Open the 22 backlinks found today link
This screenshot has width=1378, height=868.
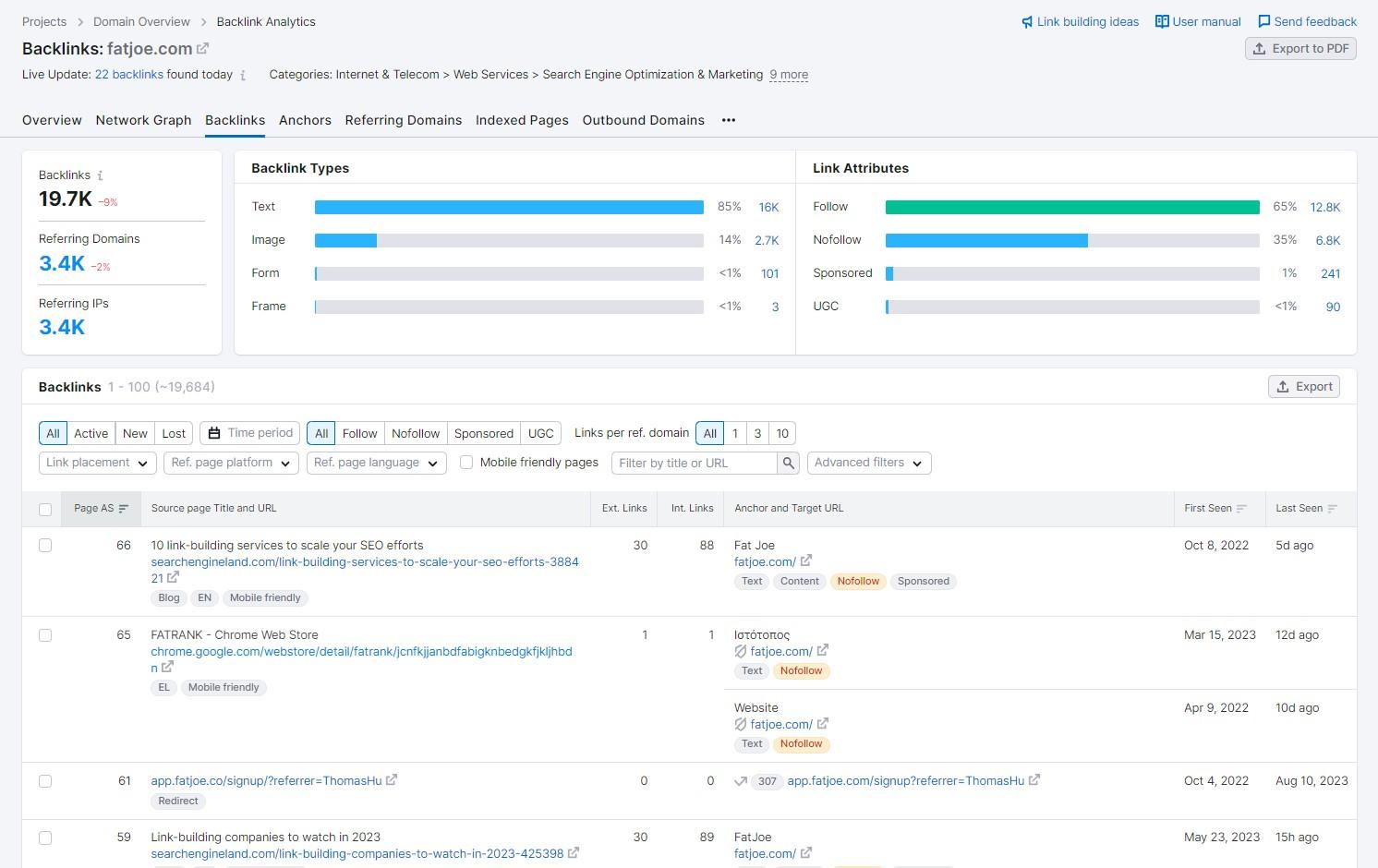pos(129,75)
